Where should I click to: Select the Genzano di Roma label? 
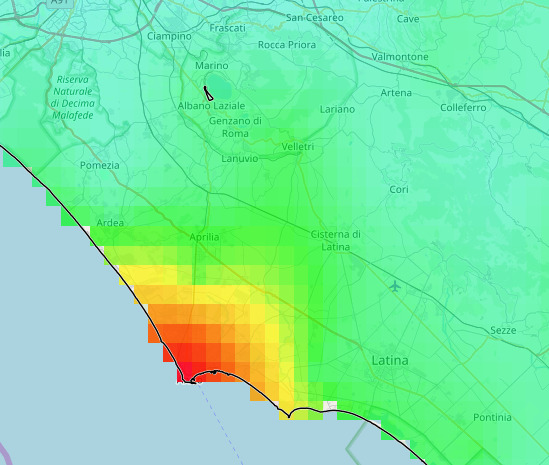[235, 127]
